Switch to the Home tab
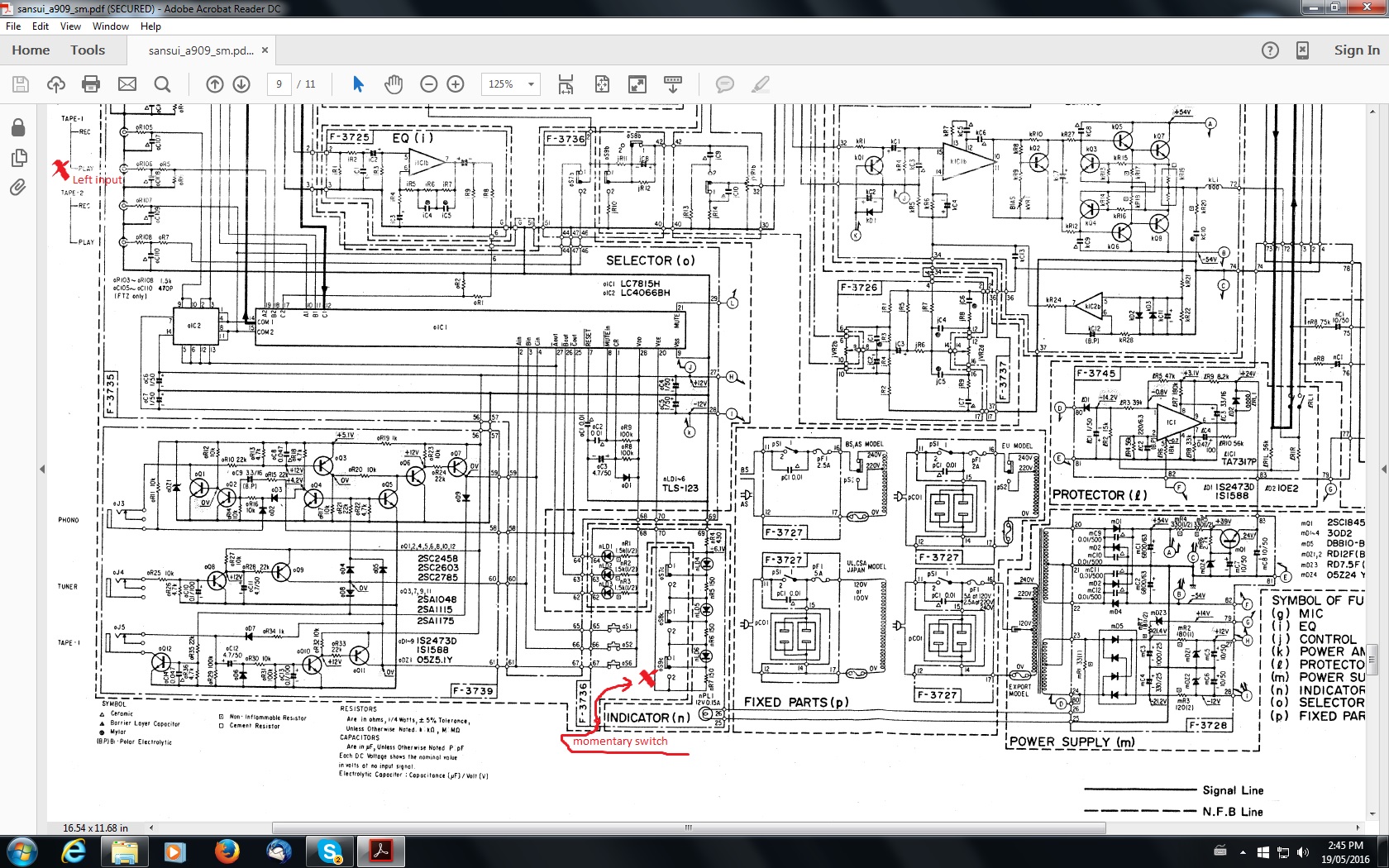This screenshot has width=1389, height=868. [x=31, y=50]
